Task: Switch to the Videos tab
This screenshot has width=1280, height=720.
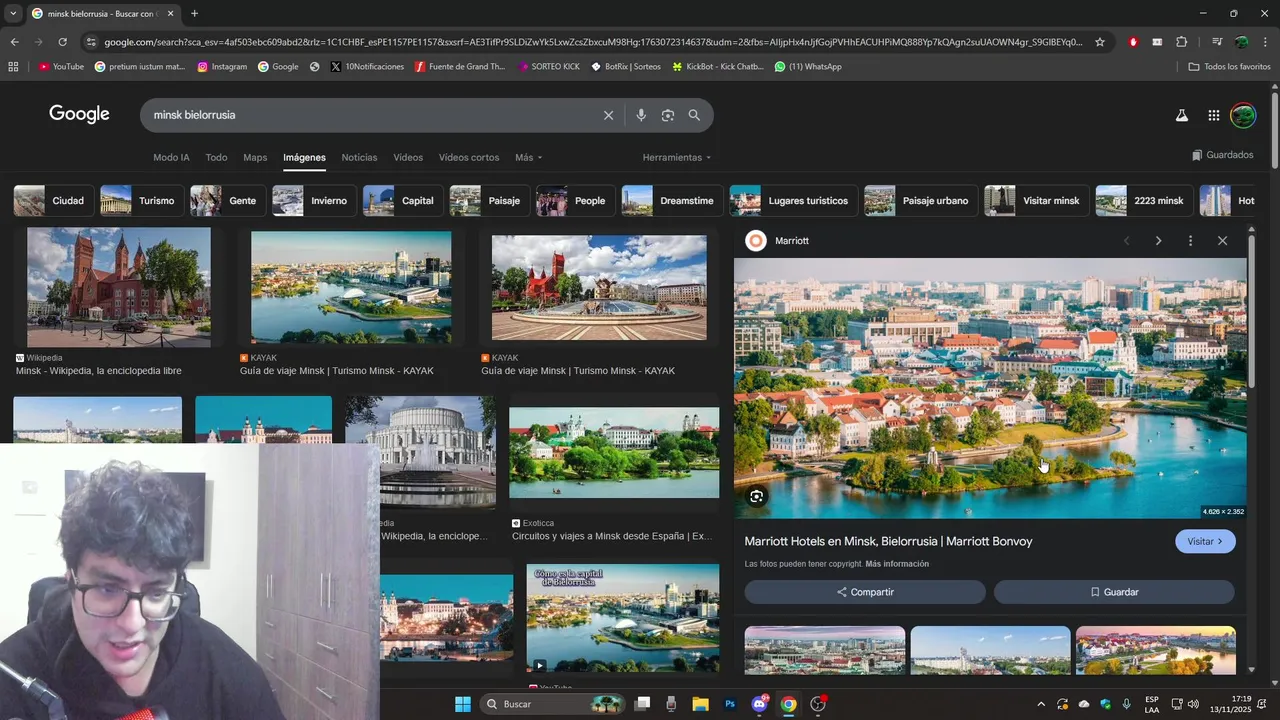Action: (408, 157)
